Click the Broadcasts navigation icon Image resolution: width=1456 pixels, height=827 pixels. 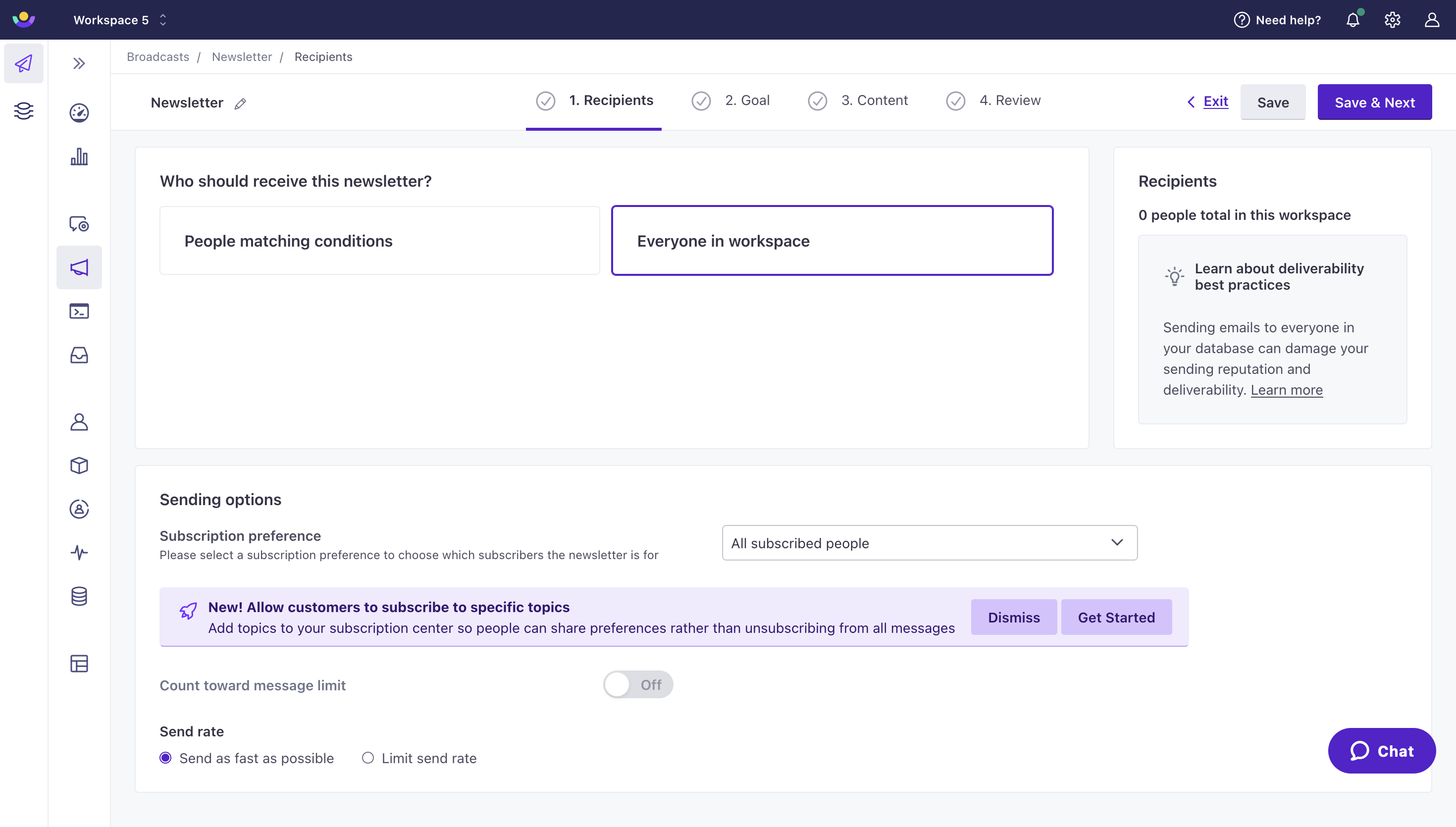[78, 267]
